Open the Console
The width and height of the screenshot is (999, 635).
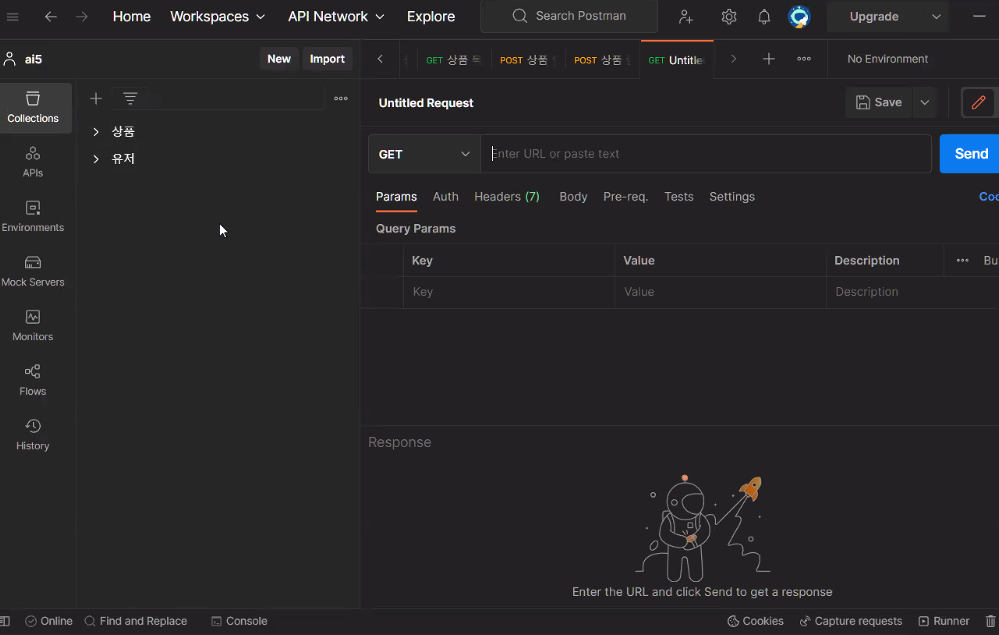240,621
